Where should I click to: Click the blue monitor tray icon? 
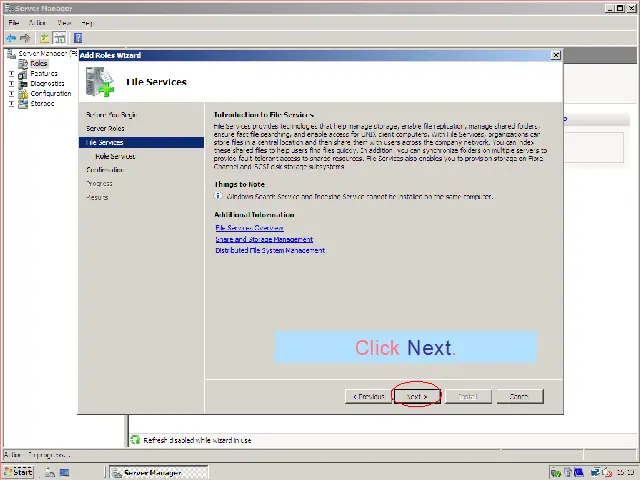point(578,473)
